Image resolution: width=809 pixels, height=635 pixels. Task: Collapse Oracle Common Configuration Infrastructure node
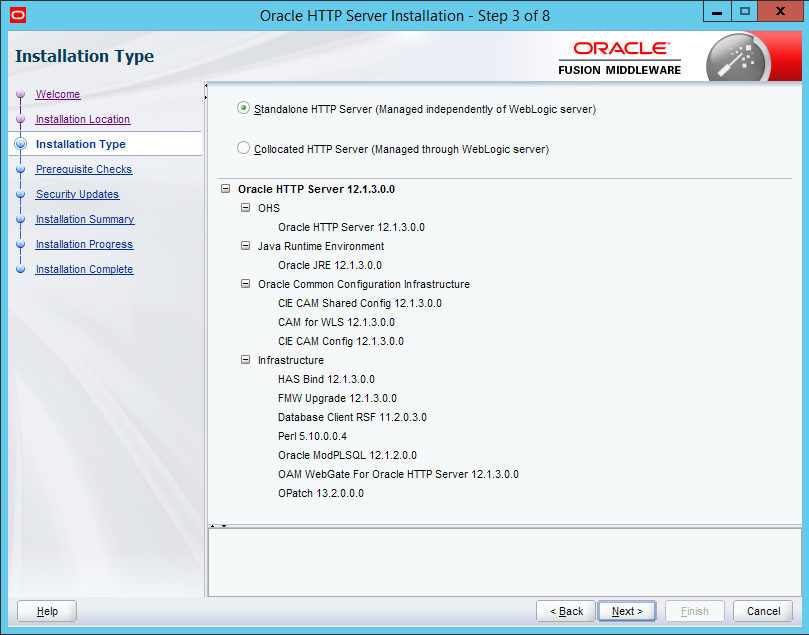coord(246,284)
